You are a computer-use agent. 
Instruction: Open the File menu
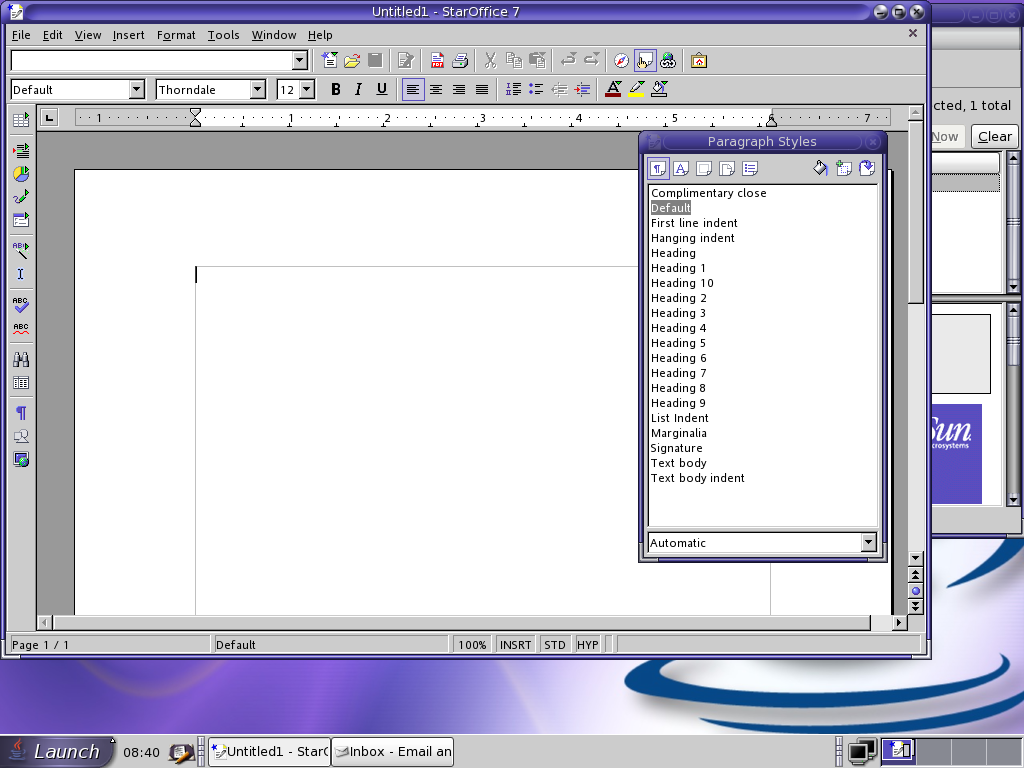pos(21,35)
